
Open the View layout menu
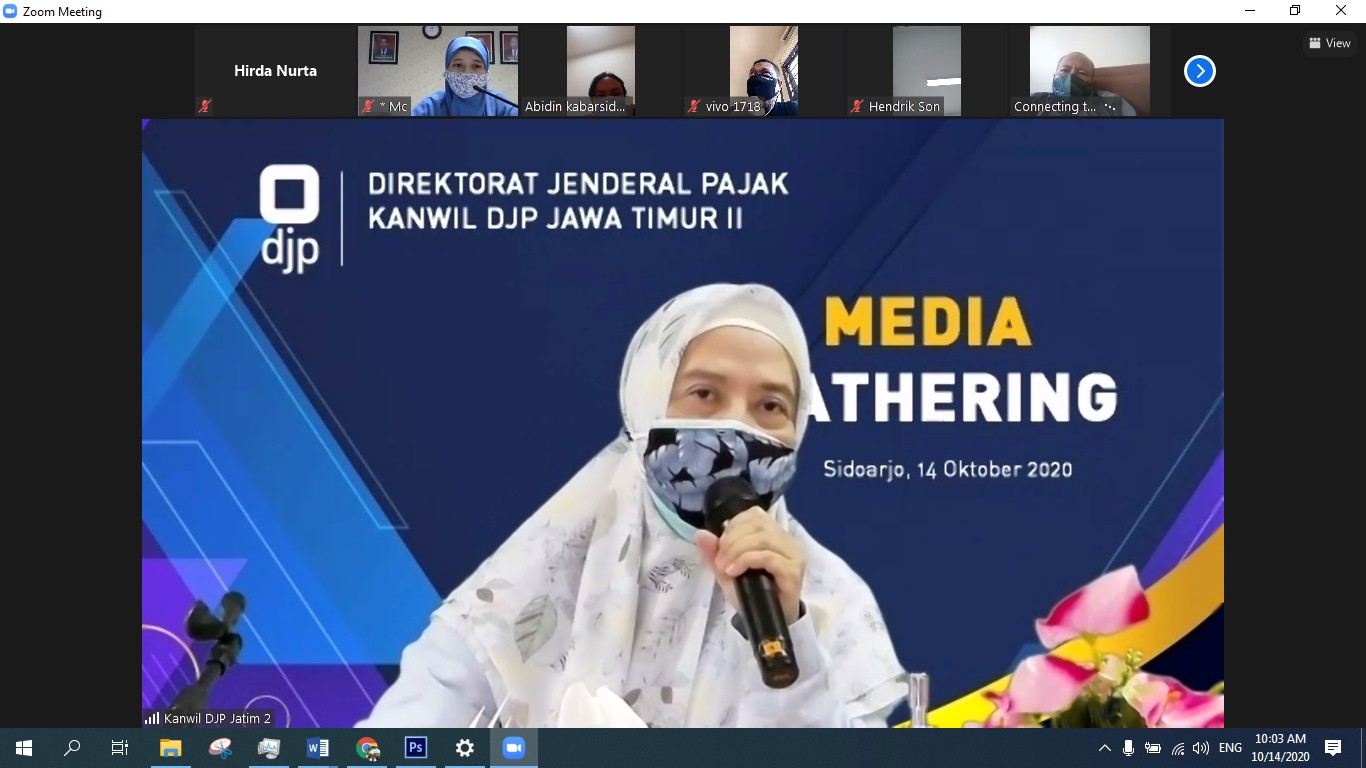(1330, 43)
